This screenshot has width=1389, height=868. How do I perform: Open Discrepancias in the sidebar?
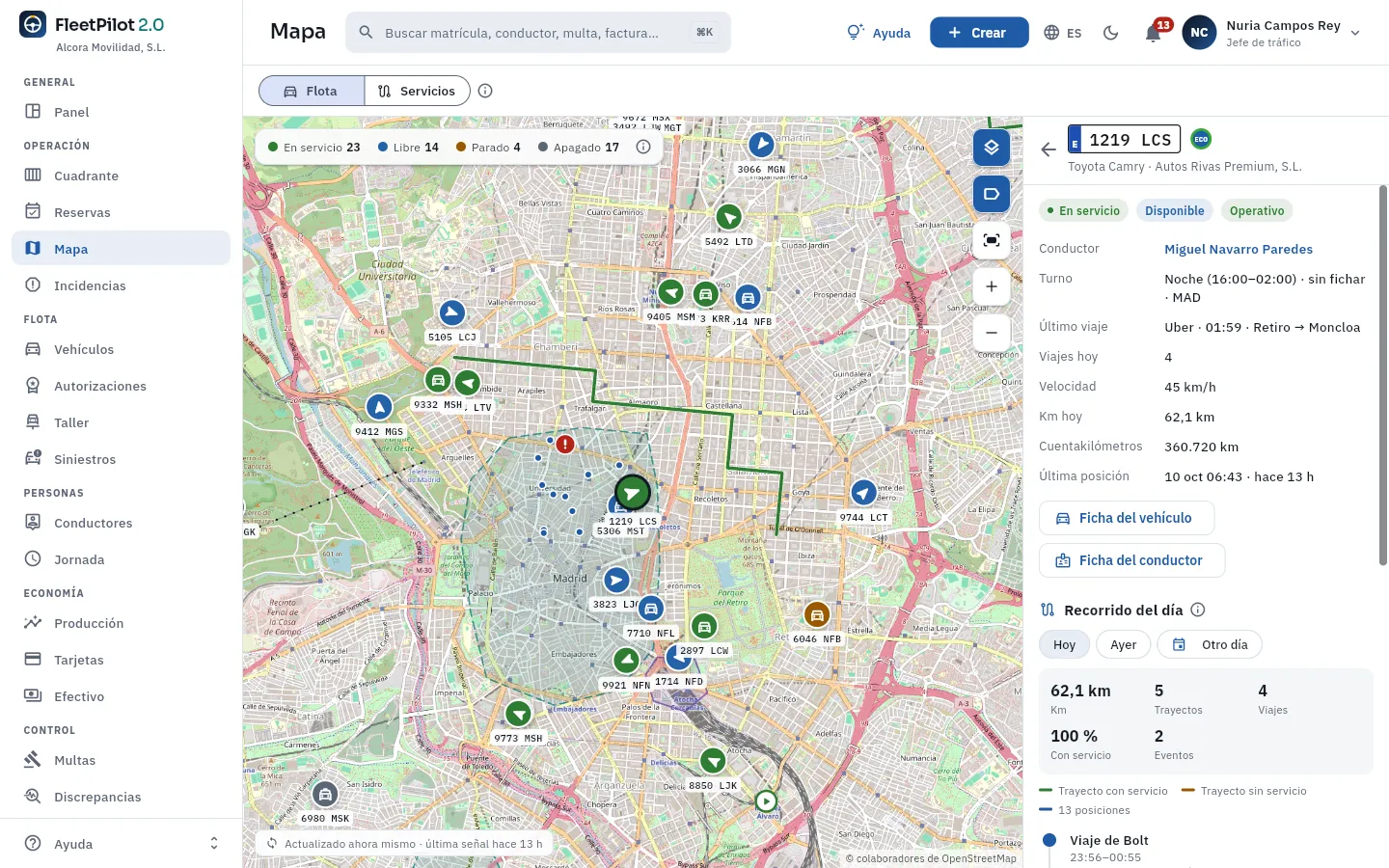point(122,797)
